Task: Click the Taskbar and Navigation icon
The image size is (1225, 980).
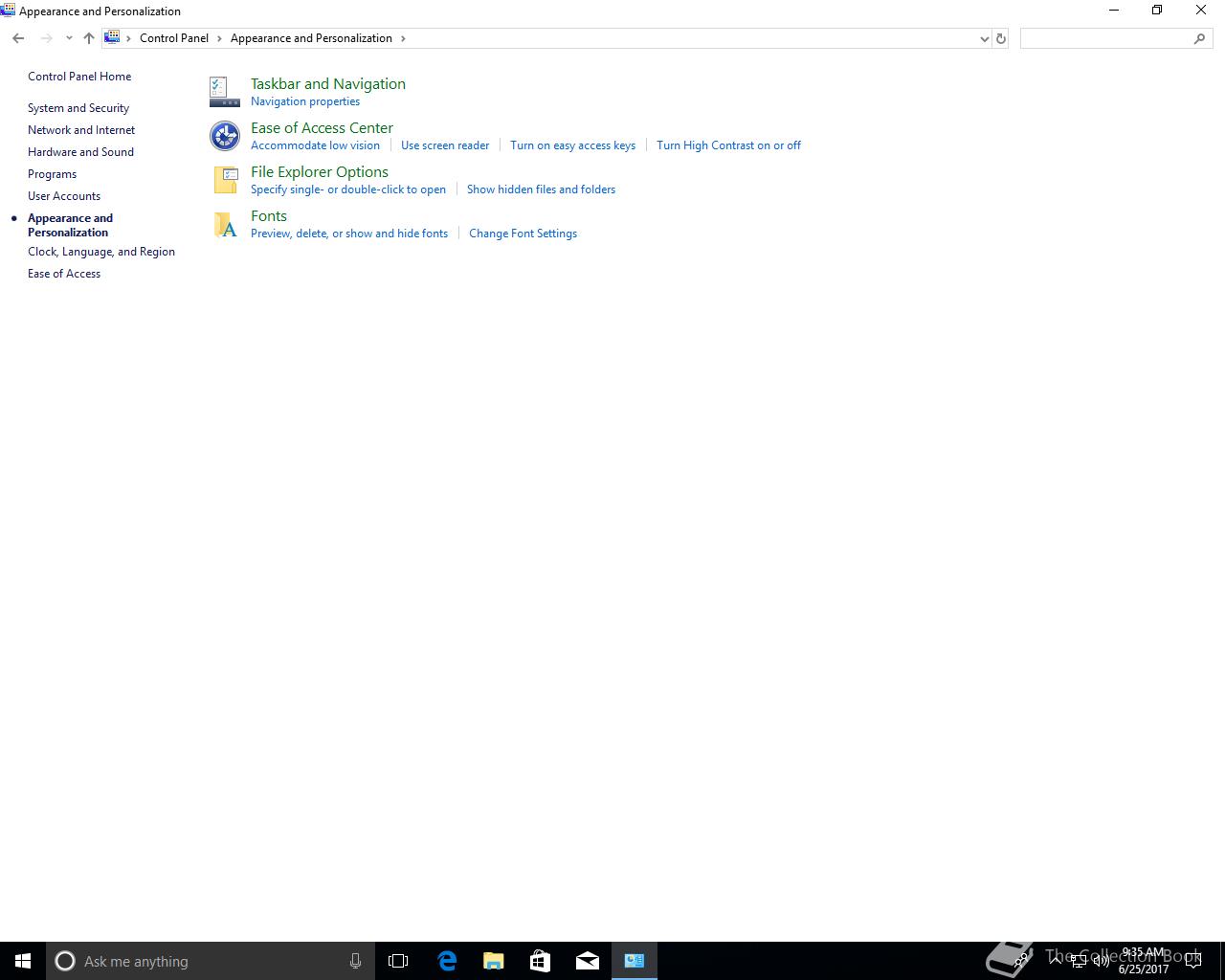Action: [224, 92]
